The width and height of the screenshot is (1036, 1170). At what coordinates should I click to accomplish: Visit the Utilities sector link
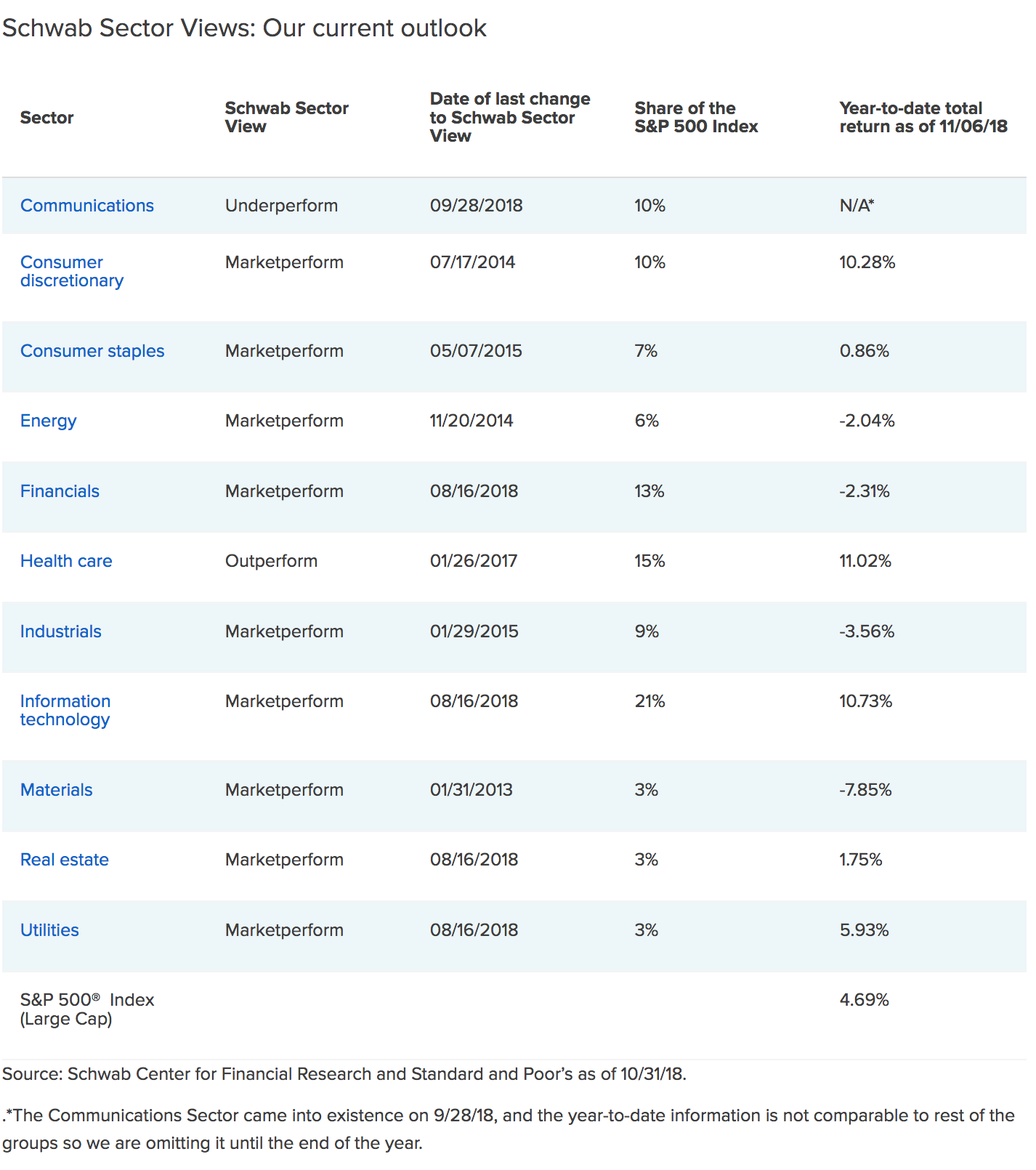point(49,930)
